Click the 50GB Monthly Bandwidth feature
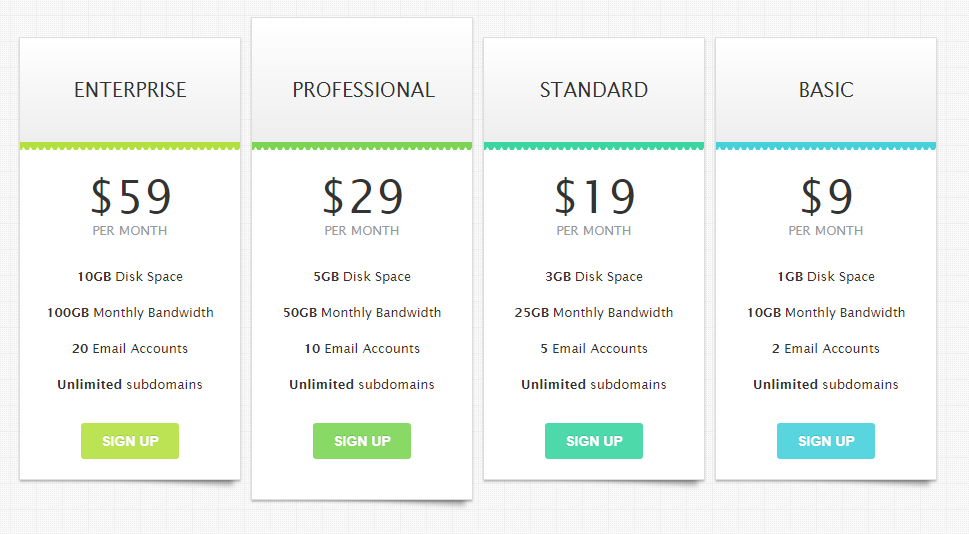Image resolution: width=969 pixels, height=534 pixels. 362,312
